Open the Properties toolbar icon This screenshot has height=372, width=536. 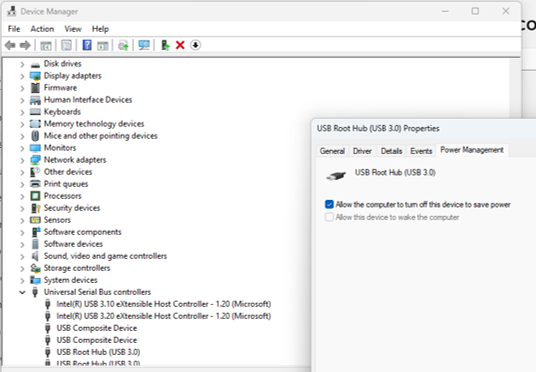[x=66, y=45]
